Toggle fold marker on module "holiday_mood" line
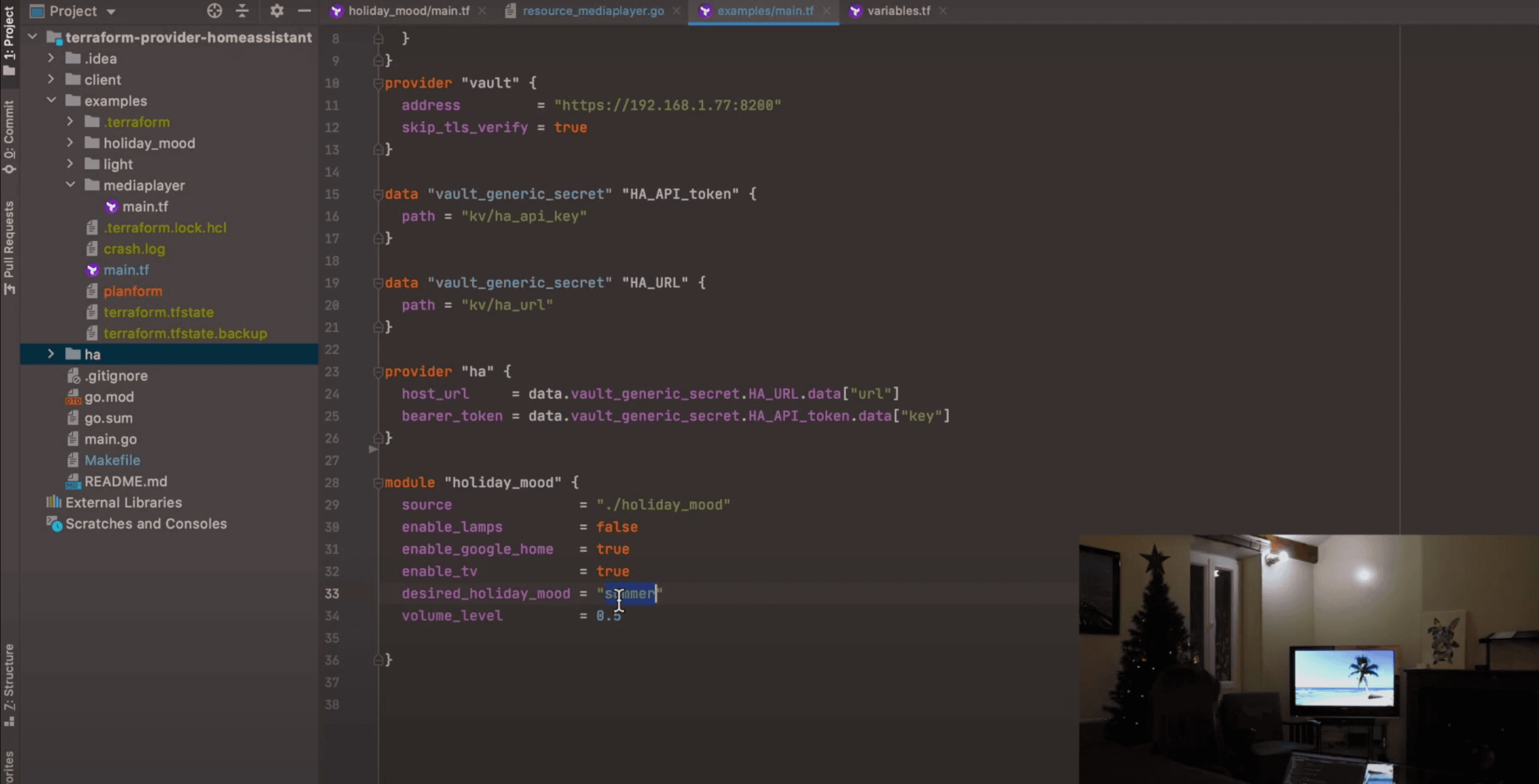The height and width of the screenshot is (784, 1539). pos(377,482)
